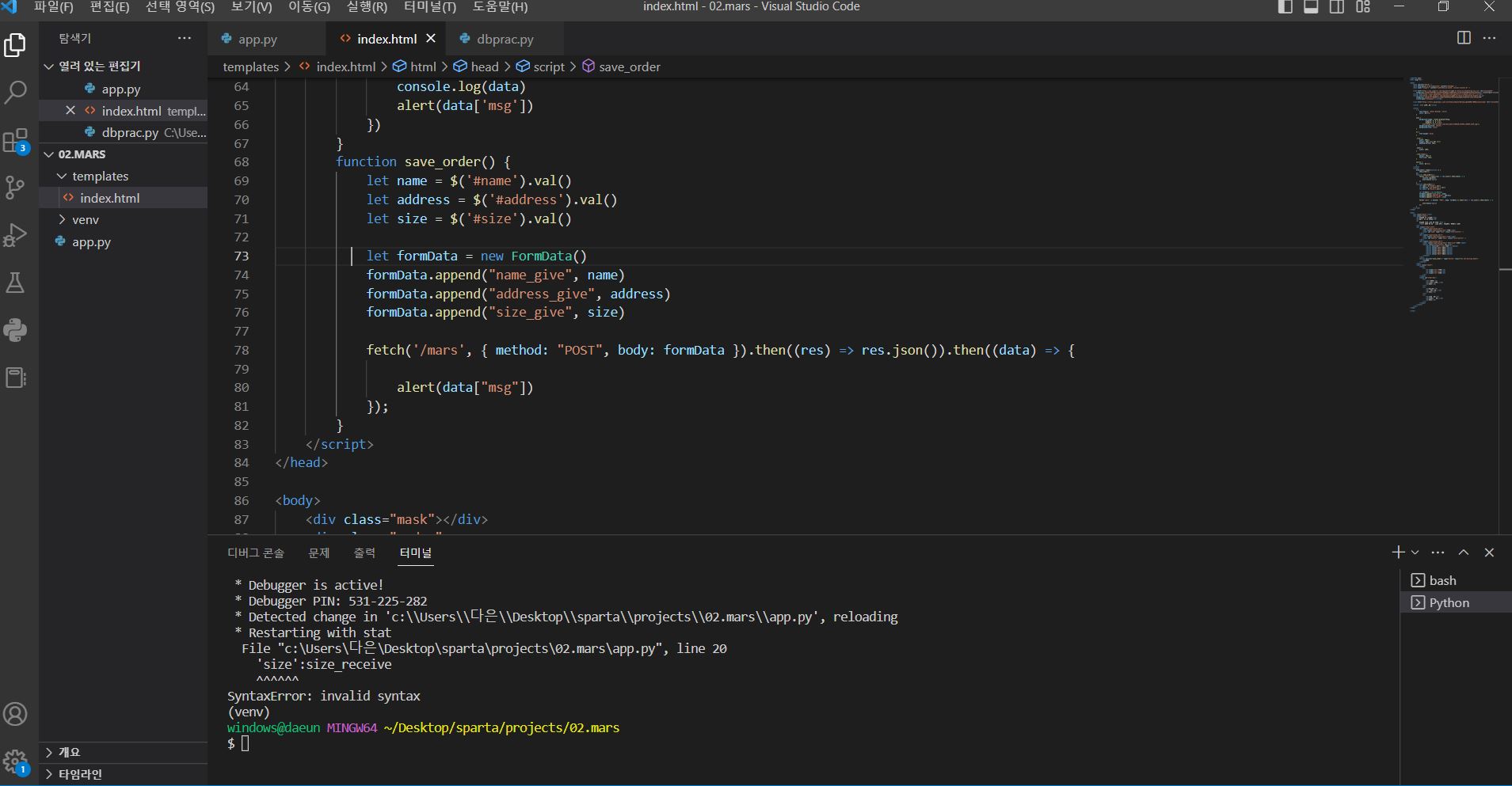The height and width of the screenshot is (786, 1512).
Task: Toggle the secondary side bar visibility
Action: pos(1337,7)
